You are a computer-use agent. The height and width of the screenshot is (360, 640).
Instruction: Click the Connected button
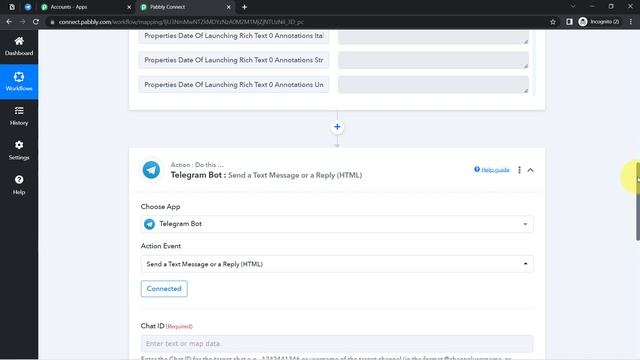pos(164,289)
